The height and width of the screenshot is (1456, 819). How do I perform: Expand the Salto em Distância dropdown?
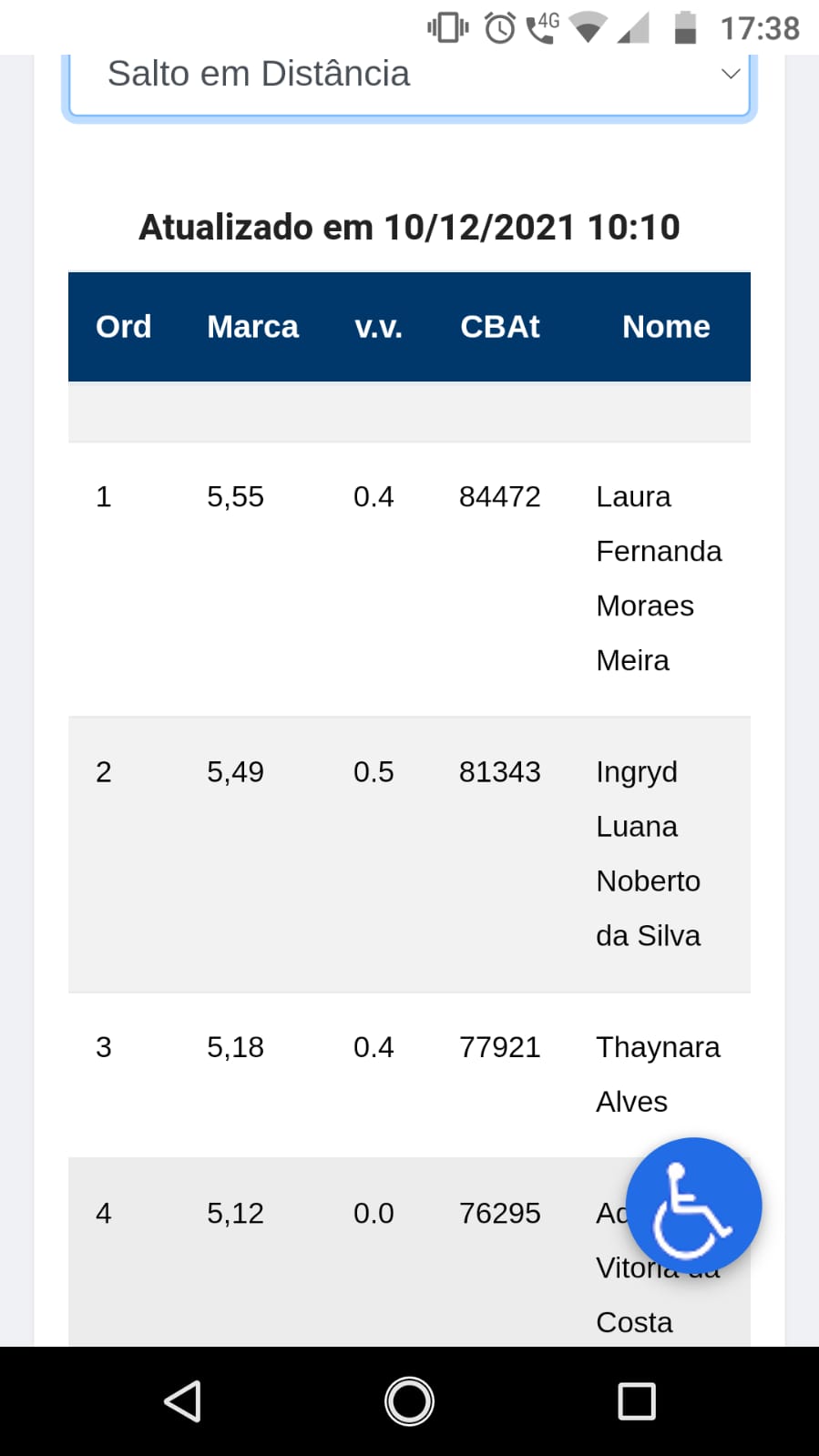(409, 75)
